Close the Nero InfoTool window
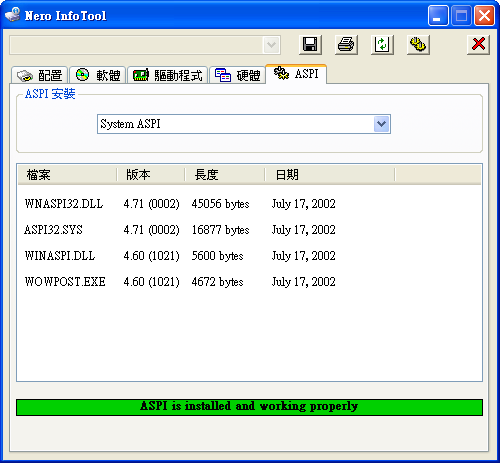The height and width of the screenshot is (463, 500). [x=484, y=15]
